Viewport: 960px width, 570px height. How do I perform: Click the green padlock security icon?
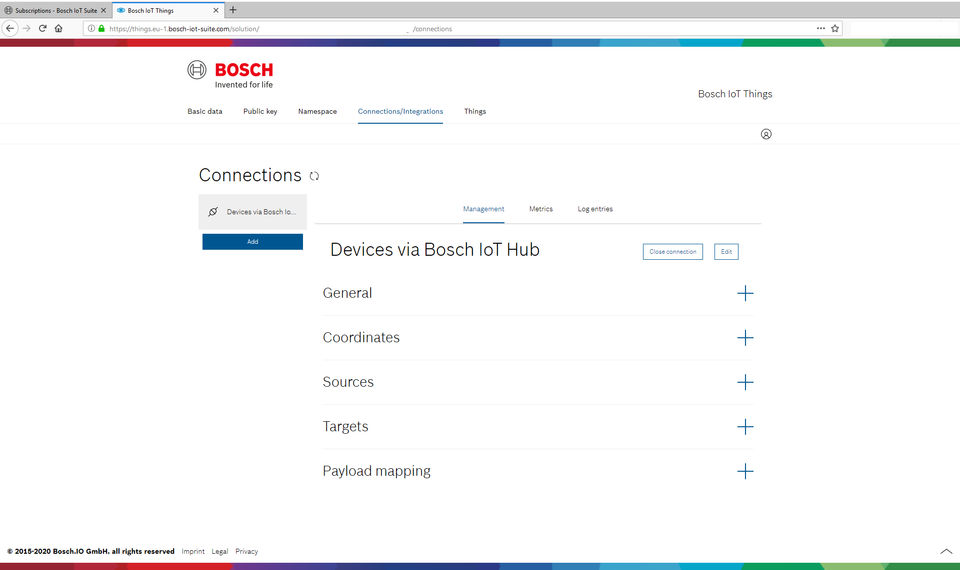(x=102, y=28)
